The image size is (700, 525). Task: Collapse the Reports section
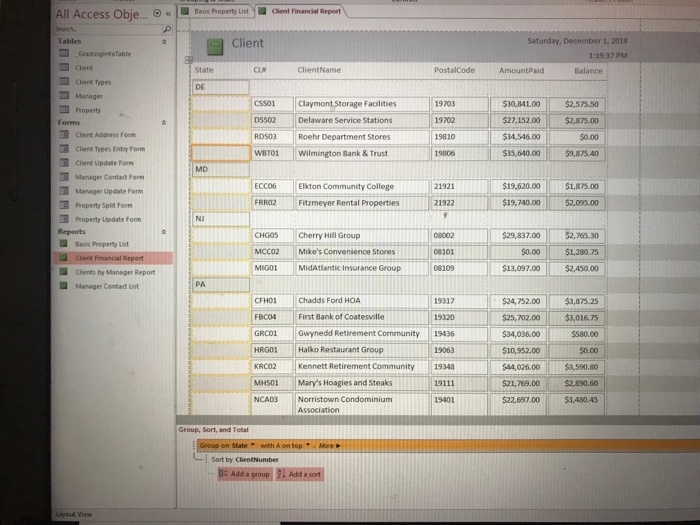click(x=164, y=232)
